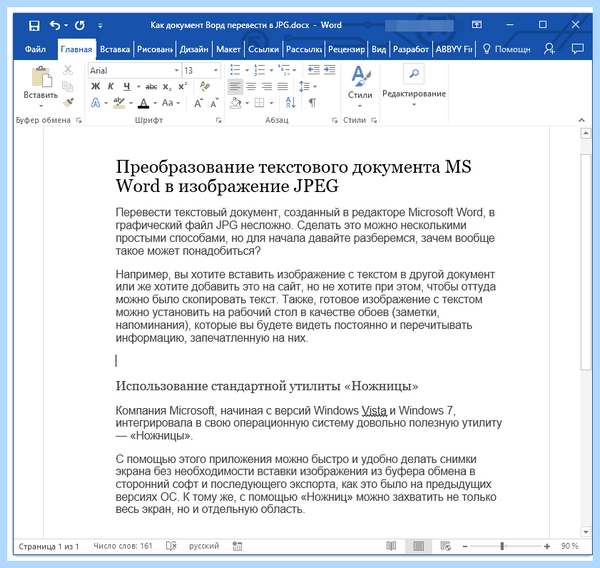Click the Save icon in the title bar

[34, 26]
